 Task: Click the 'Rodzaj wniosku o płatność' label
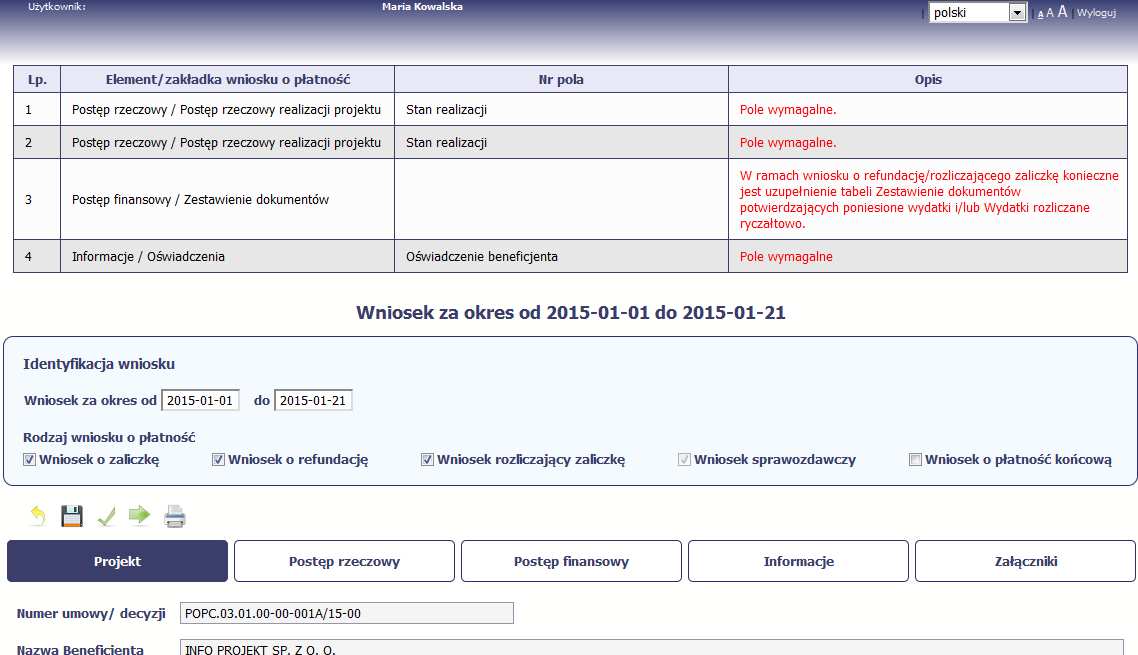109,437
